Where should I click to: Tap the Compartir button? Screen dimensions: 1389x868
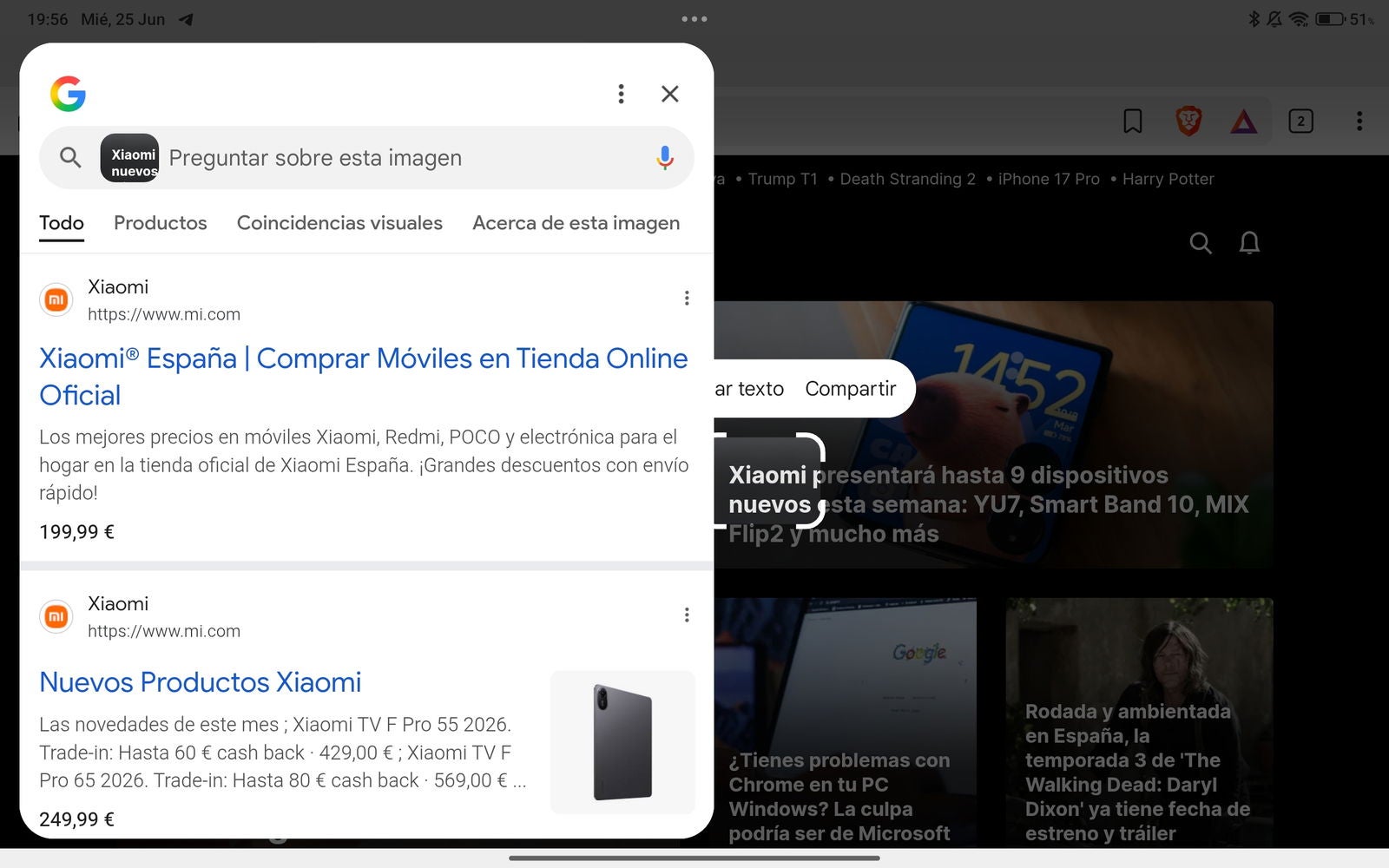850,389
